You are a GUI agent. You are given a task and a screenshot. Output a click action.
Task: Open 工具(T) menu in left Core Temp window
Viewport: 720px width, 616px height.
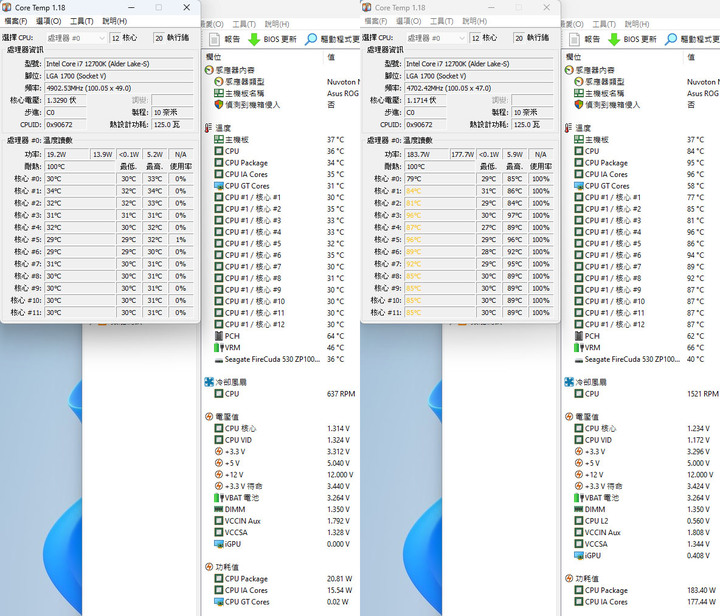82,21
